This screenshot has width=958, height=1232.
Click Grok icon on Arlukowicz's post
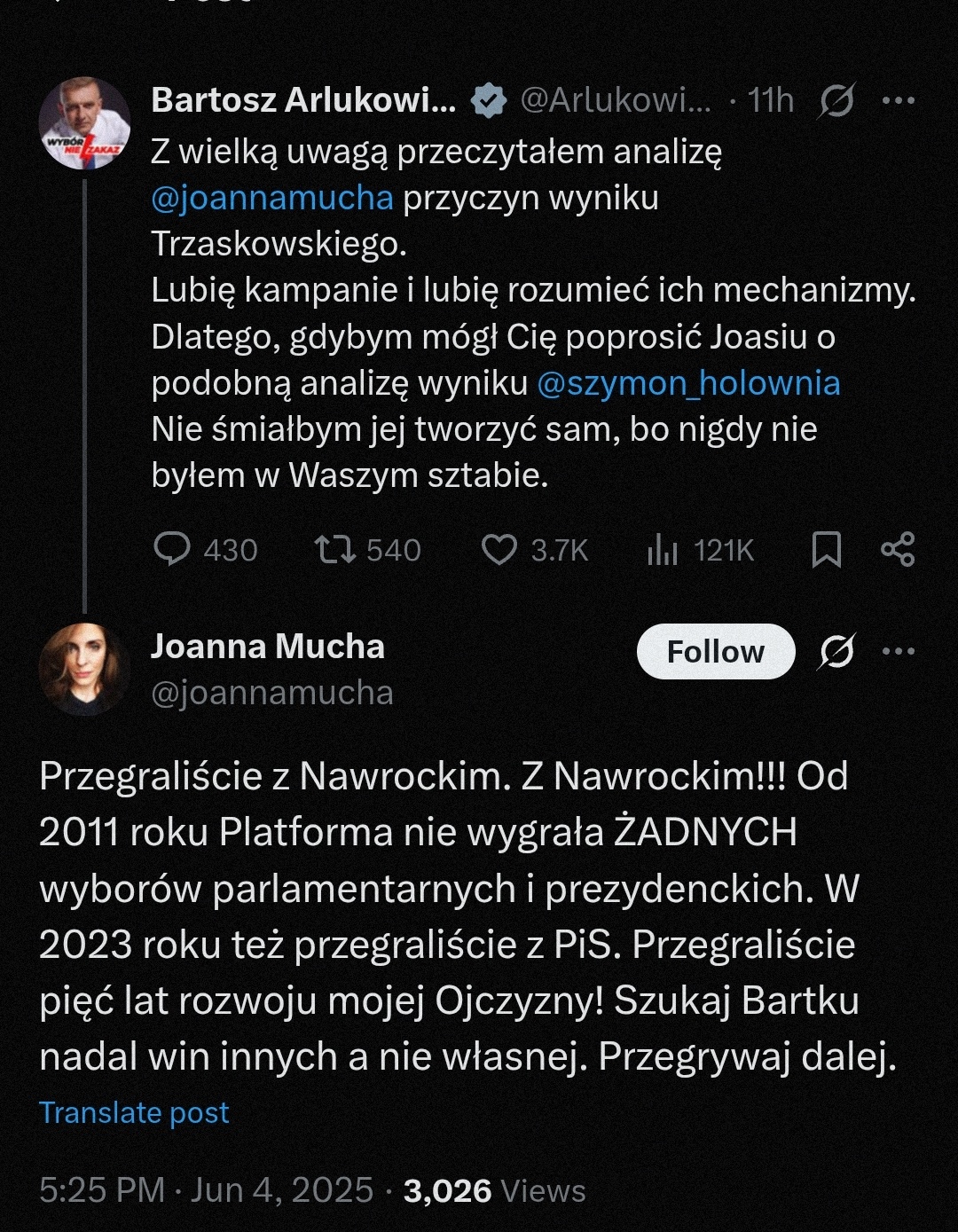[836, 101]
